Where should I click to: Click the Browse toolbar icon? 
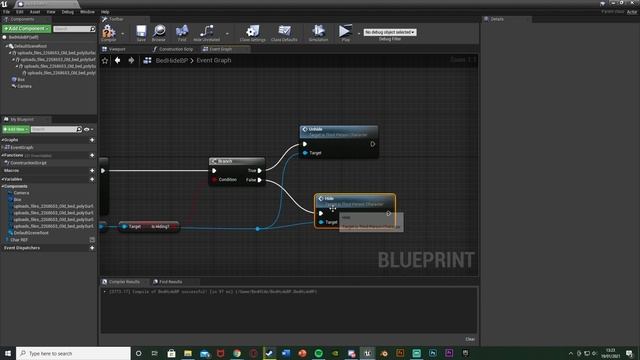[x=159, y=33]
